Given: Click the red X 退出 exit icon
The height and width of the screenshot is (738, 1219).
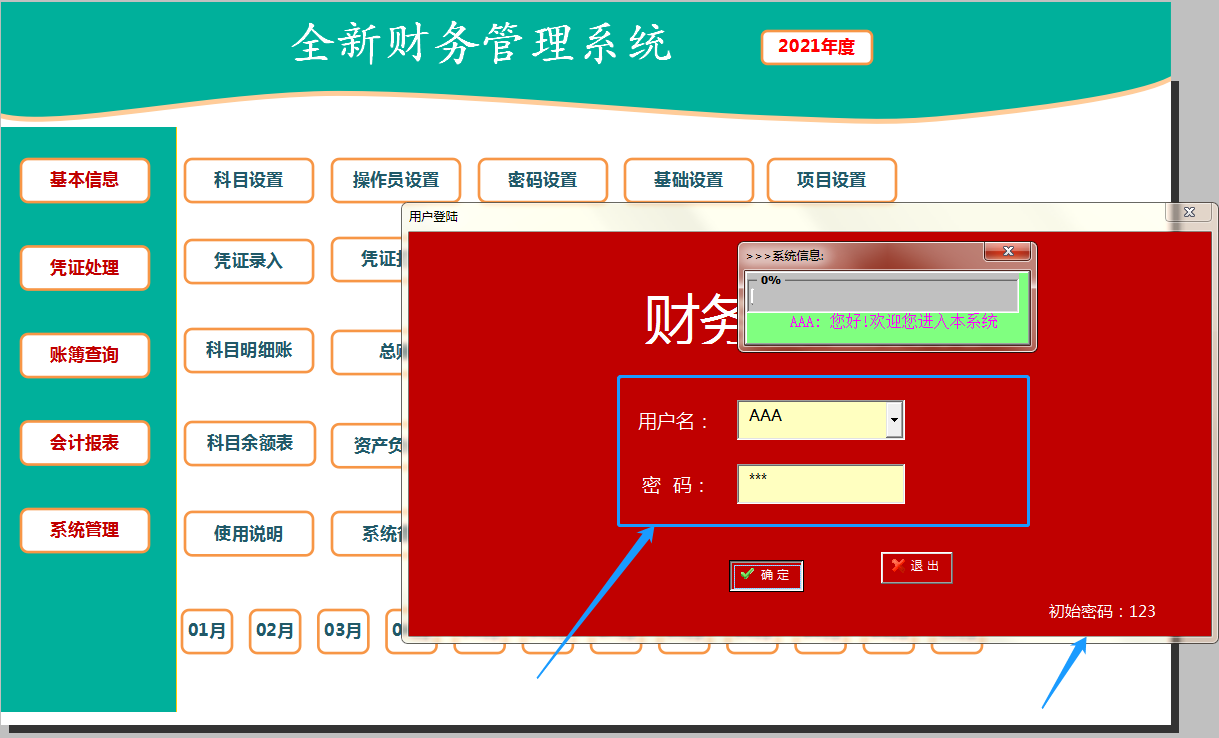Looking at the screenshot, I should pyautogui.click(x=897, y=567).
